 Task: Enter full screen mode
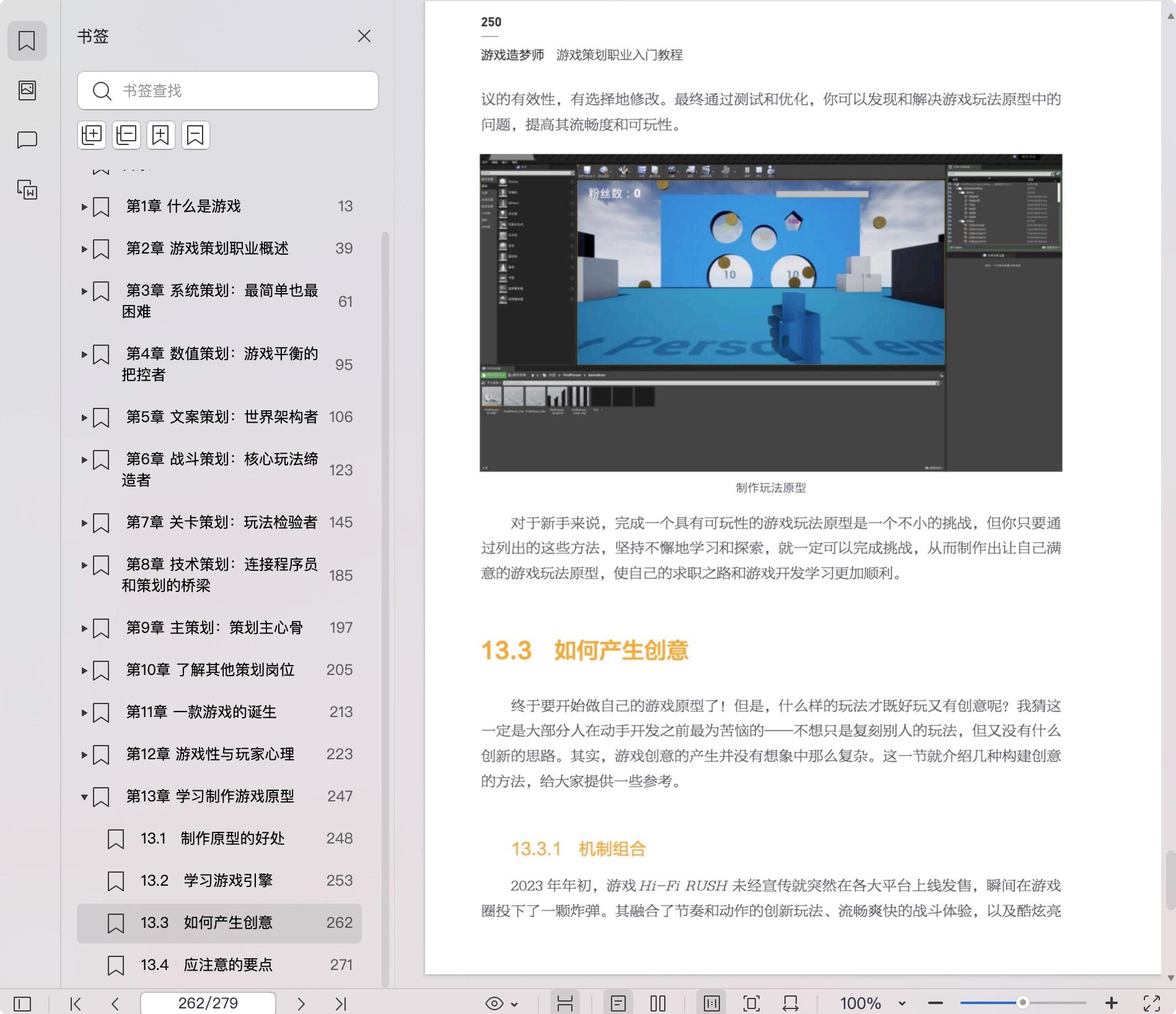1152,1003
